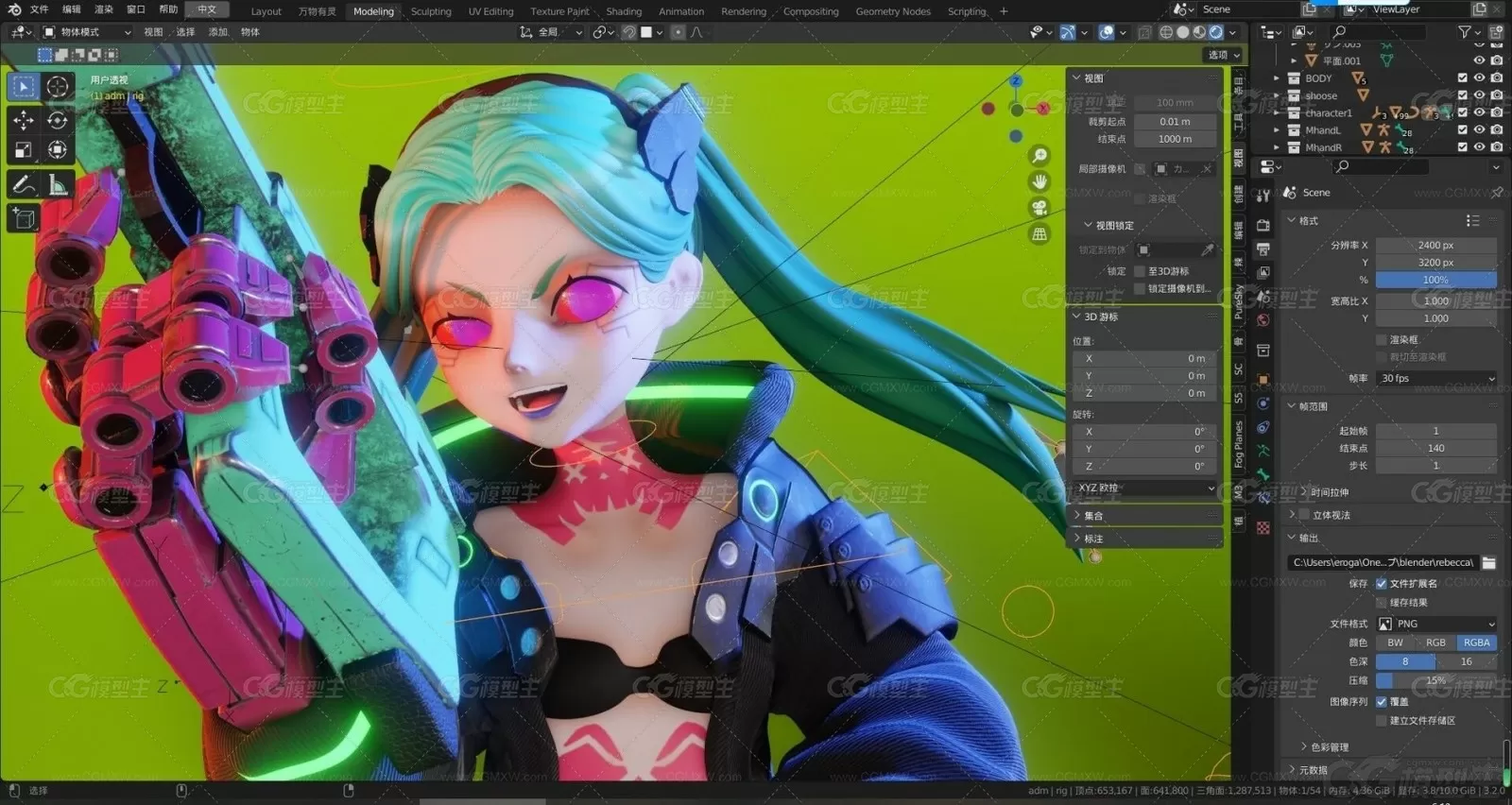Image resolution: width=1512 pixels, height=805 pixels.
Task: Toggle the 覆盖 overwrite checkbox
Action: [x=1382, y=702]
